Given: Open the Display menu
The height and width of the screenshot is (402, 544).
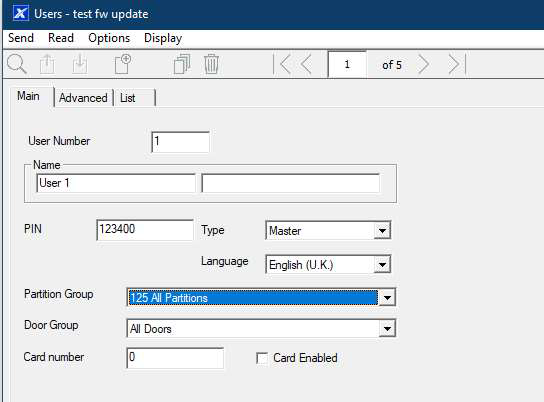Looking at the screenshot, I should [x=163, y=38].
